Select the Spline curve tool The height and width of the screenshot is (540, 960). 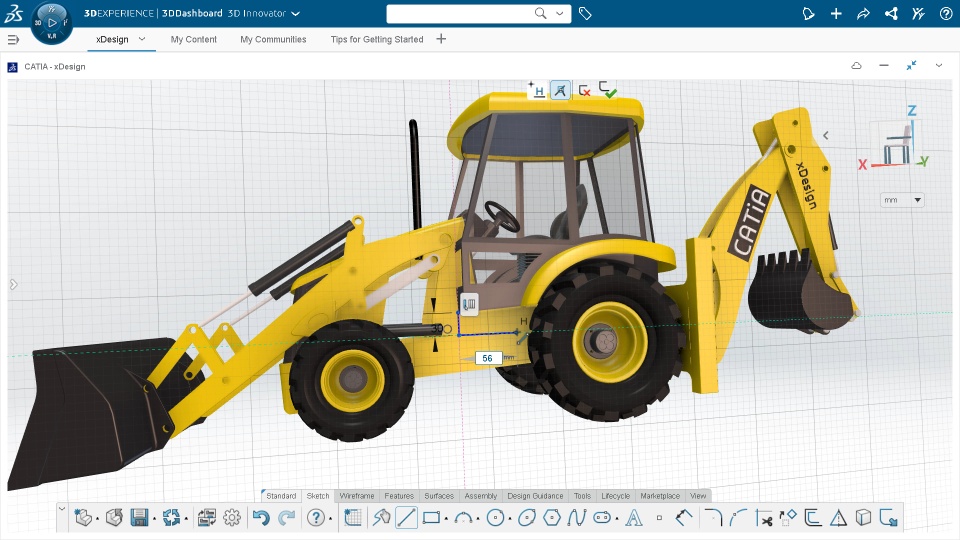click(575, 518)
